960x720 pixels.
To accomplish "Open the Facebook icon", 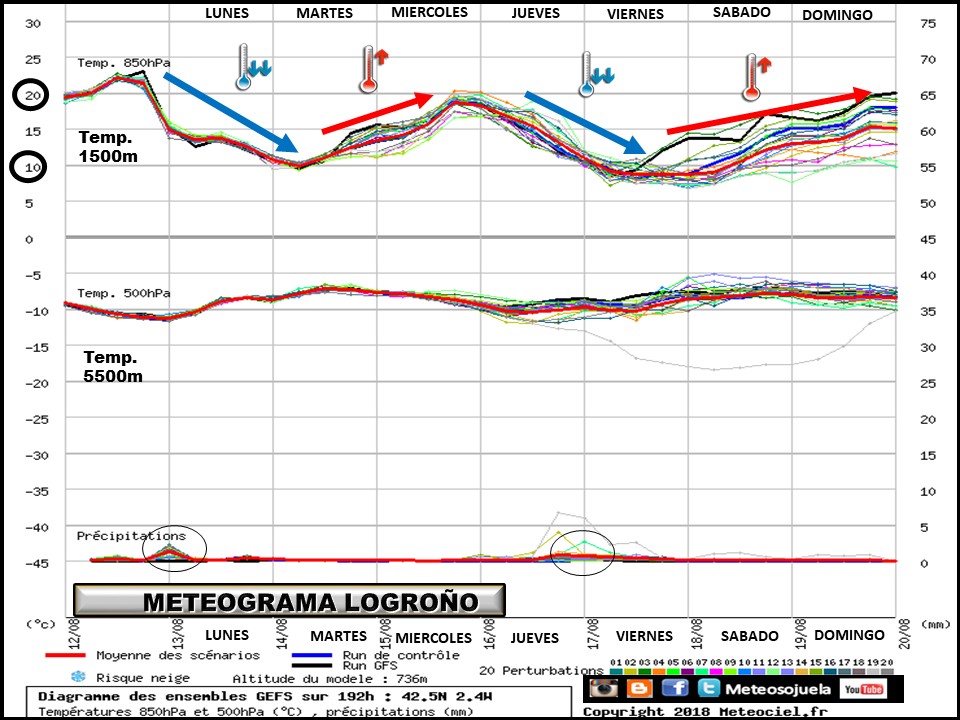I will coord(675,688).
